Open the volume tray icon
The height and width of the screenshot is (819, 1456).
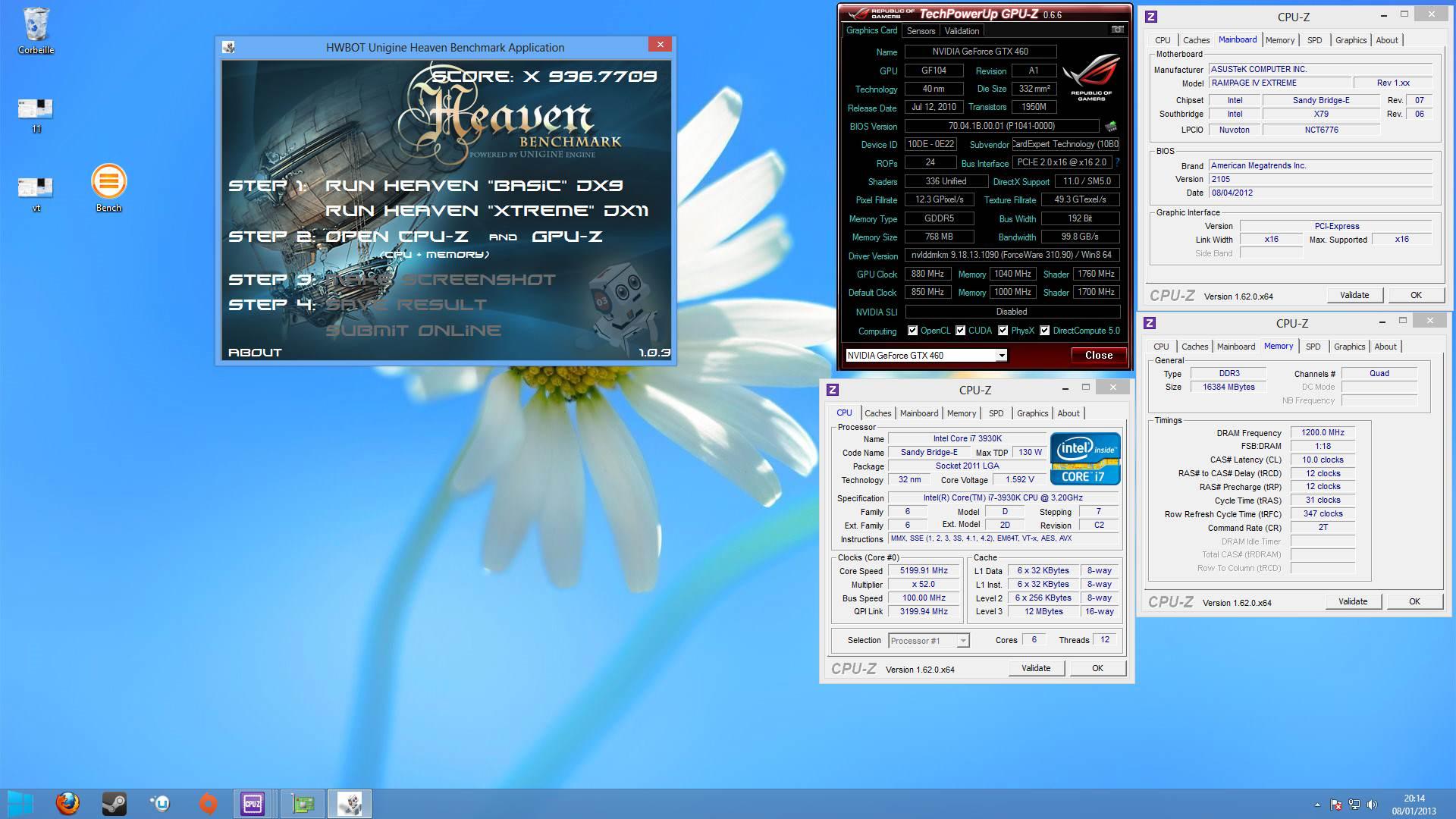coord(1372,805)
